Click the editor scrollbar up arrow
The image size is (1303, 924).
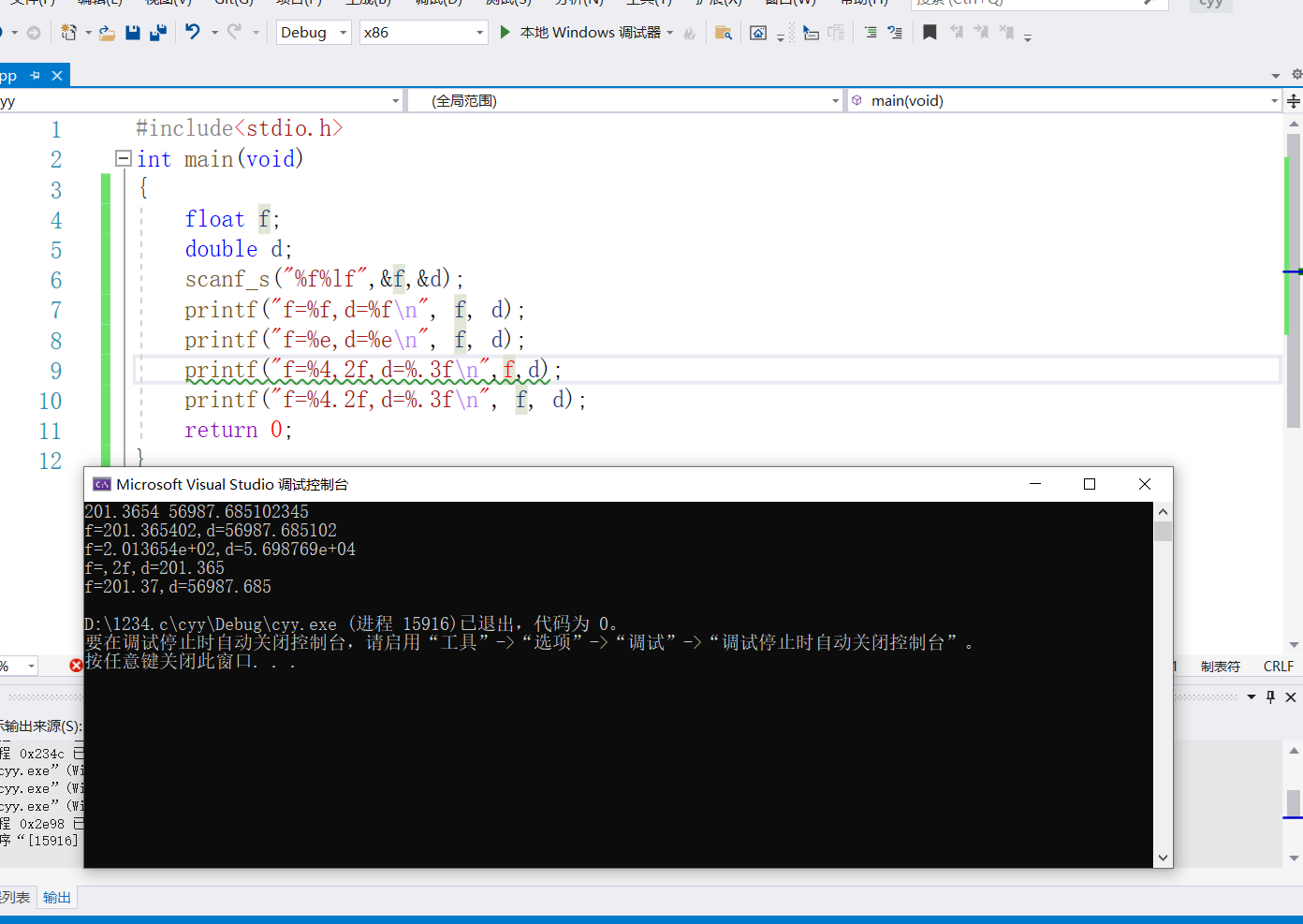(1294, 123)
